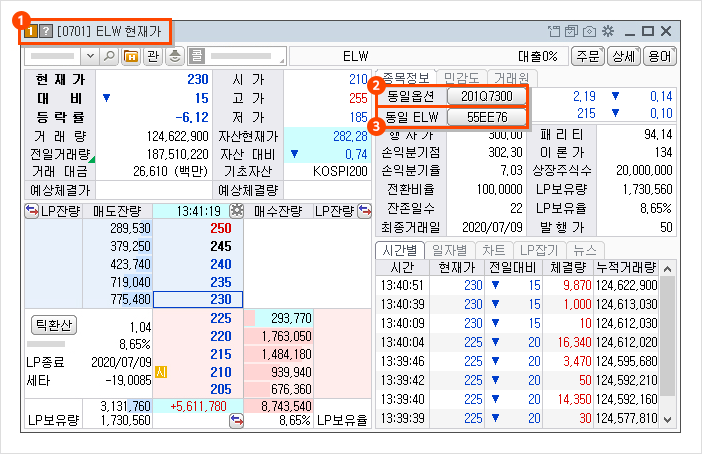
Task: Switch to the 거래원 tab
Action: (x=511, y=78)
